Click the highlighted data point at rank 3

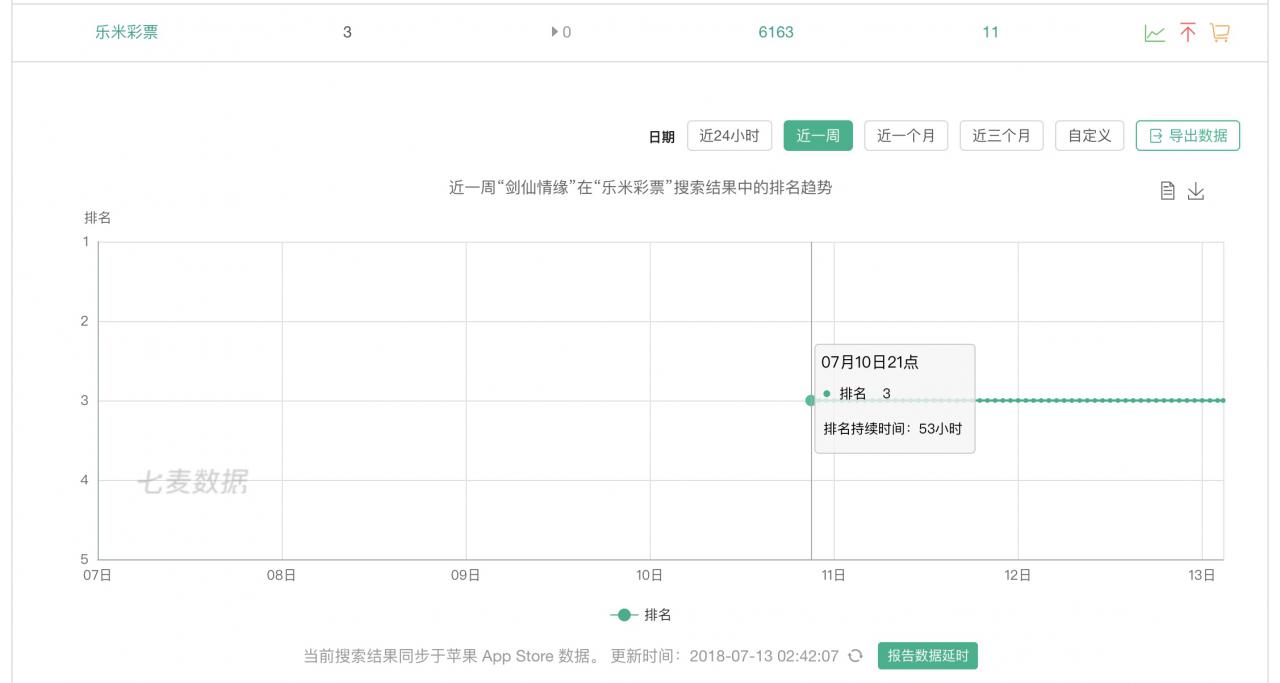(811, 400)
